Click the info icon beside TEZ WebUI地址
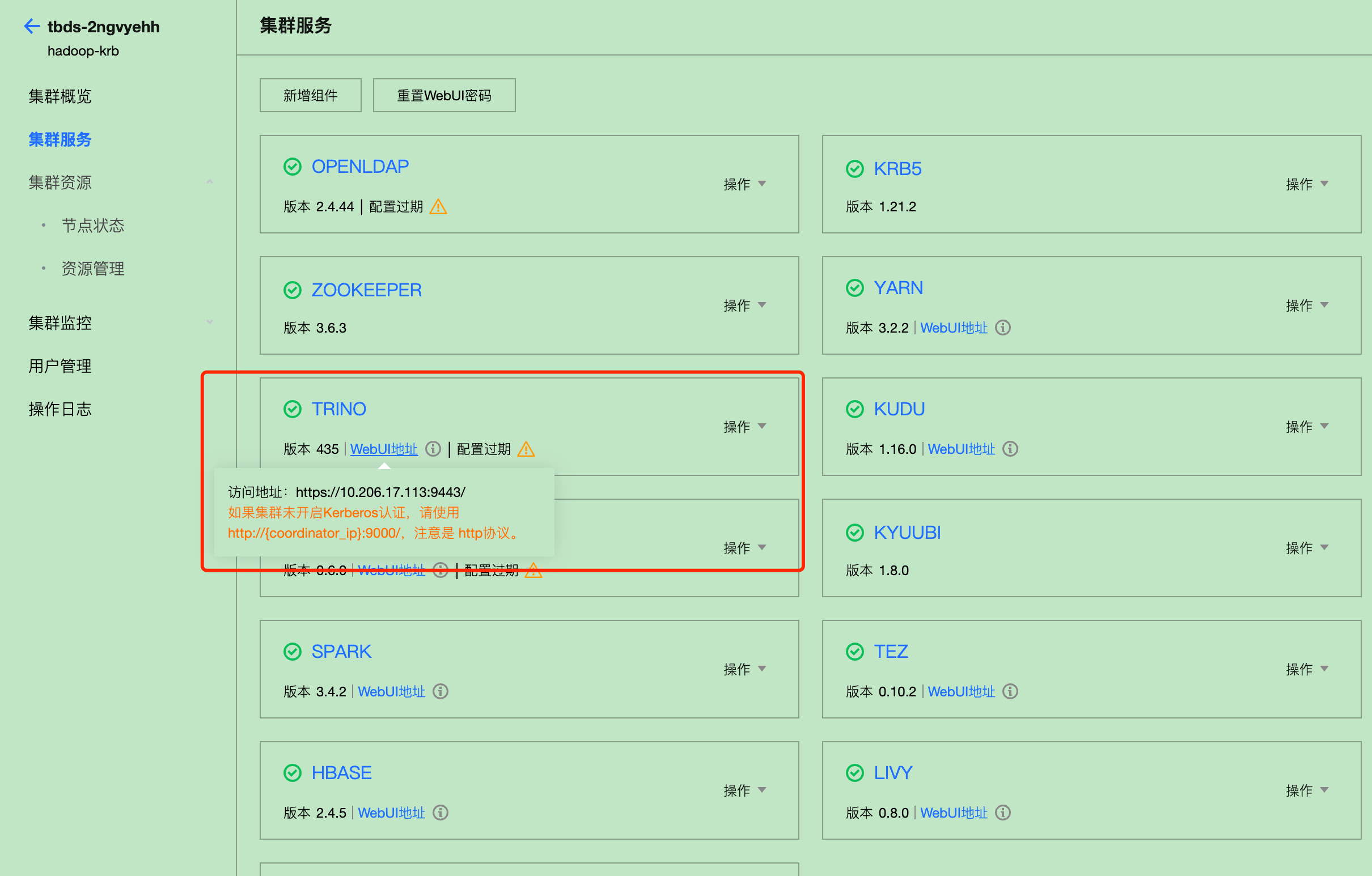Image resolution: width=1372 pixels, height=876 pixels. pyautogui.click(x=1010, y=691)
